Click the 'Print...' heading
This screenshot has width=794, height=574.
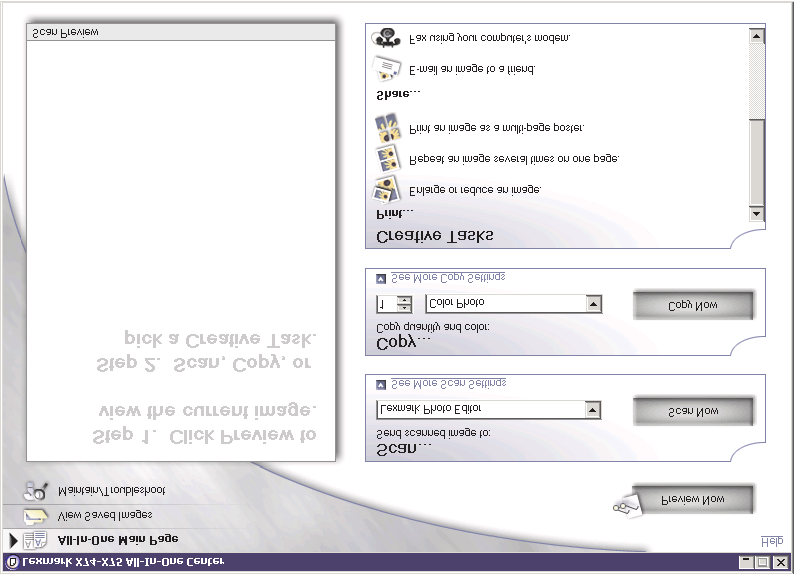[395, 214]
